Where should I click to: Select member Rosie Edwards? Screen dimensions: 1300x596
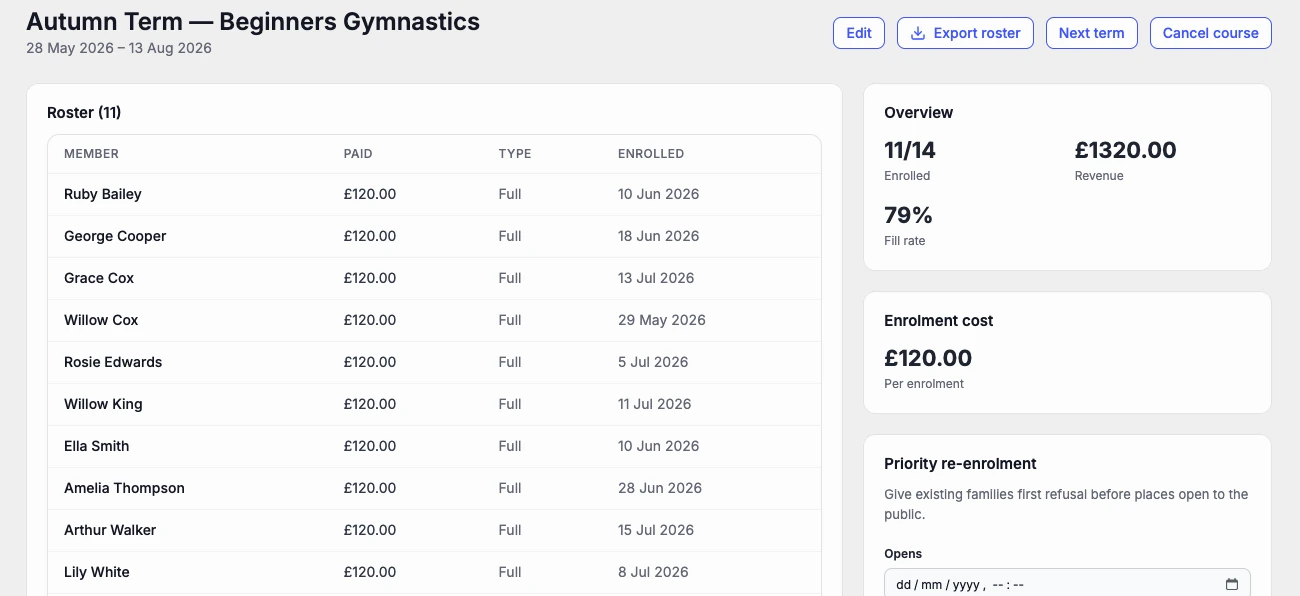click(x=113, y=362)
